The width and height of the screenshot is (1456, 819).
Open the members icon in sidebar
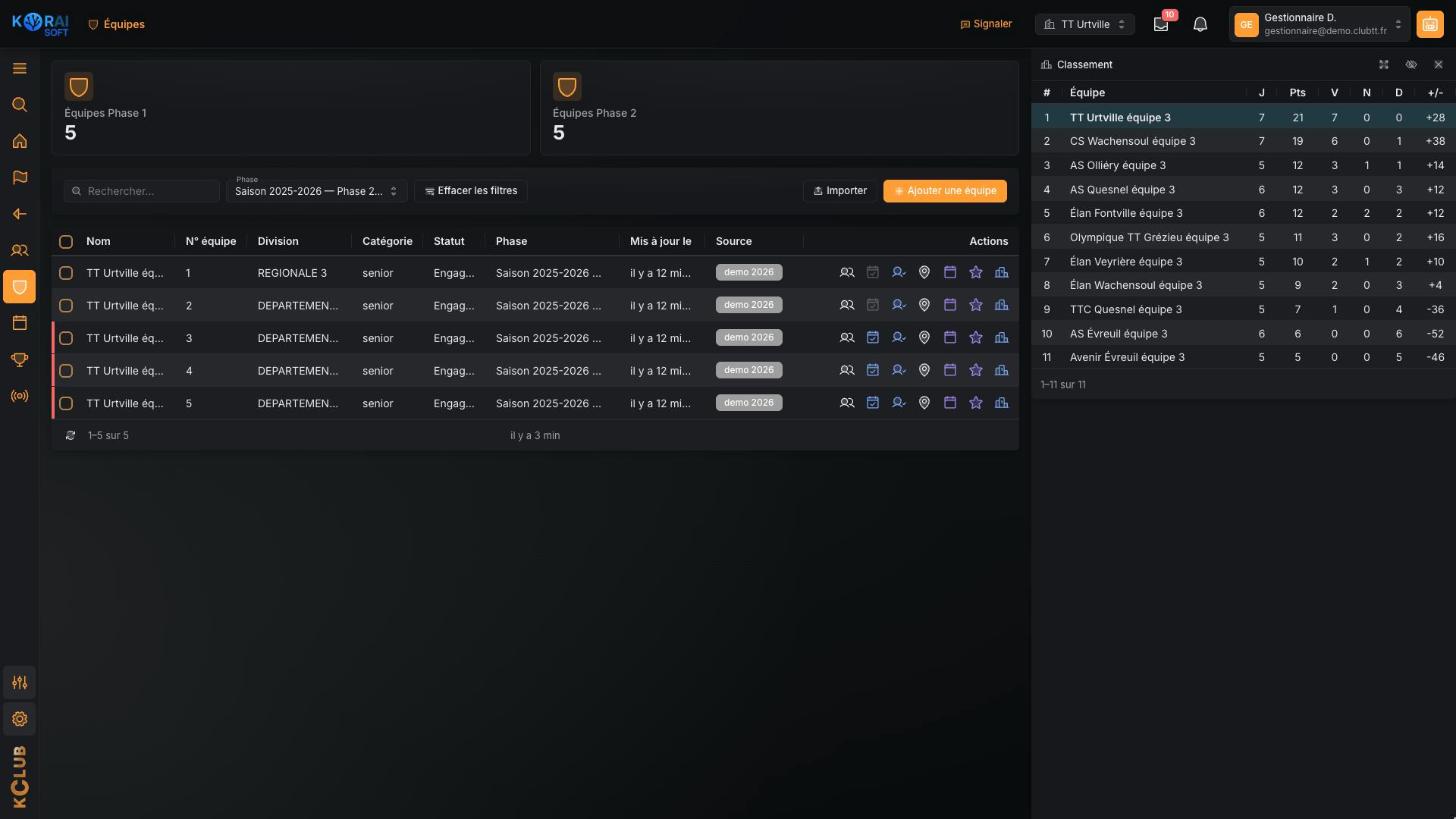(x=19, y=251)
